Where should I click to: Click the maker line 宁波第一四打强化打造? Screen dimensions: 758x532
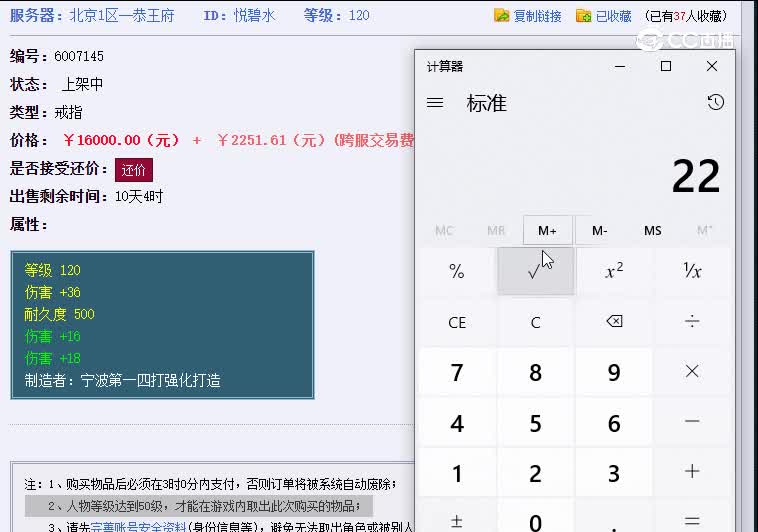tap(123, 380)
